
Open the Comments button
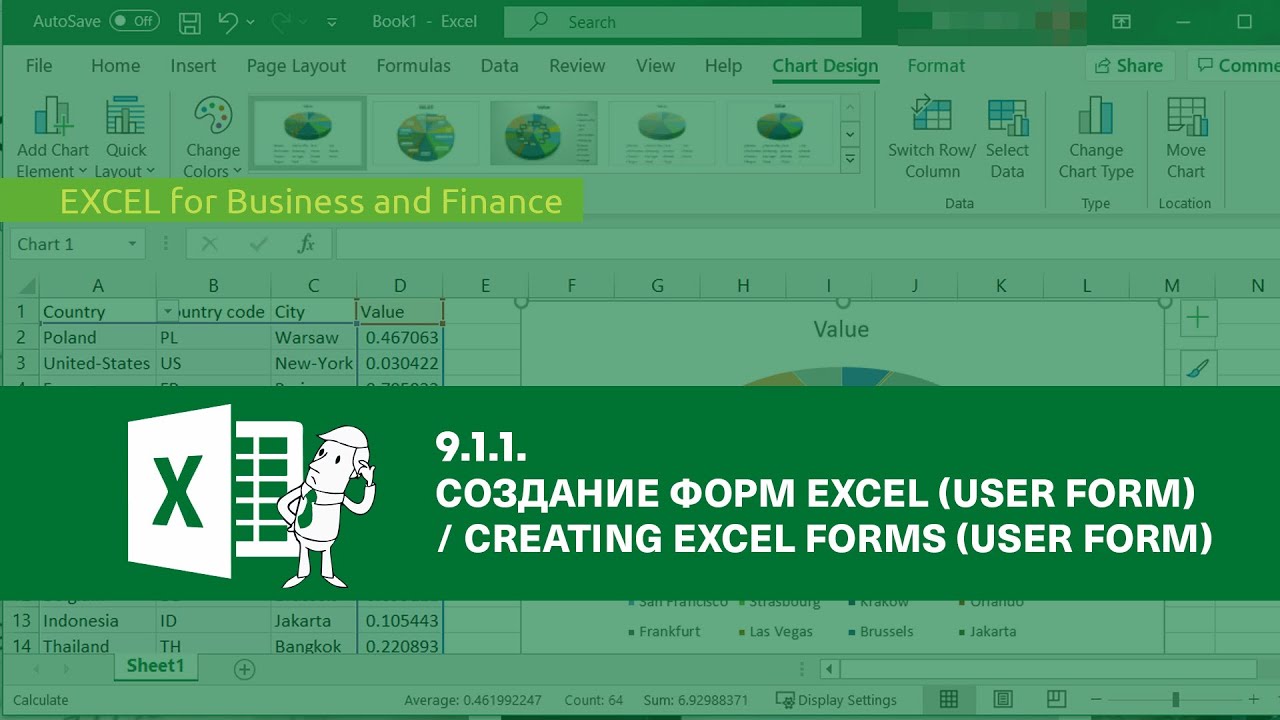1236,66
